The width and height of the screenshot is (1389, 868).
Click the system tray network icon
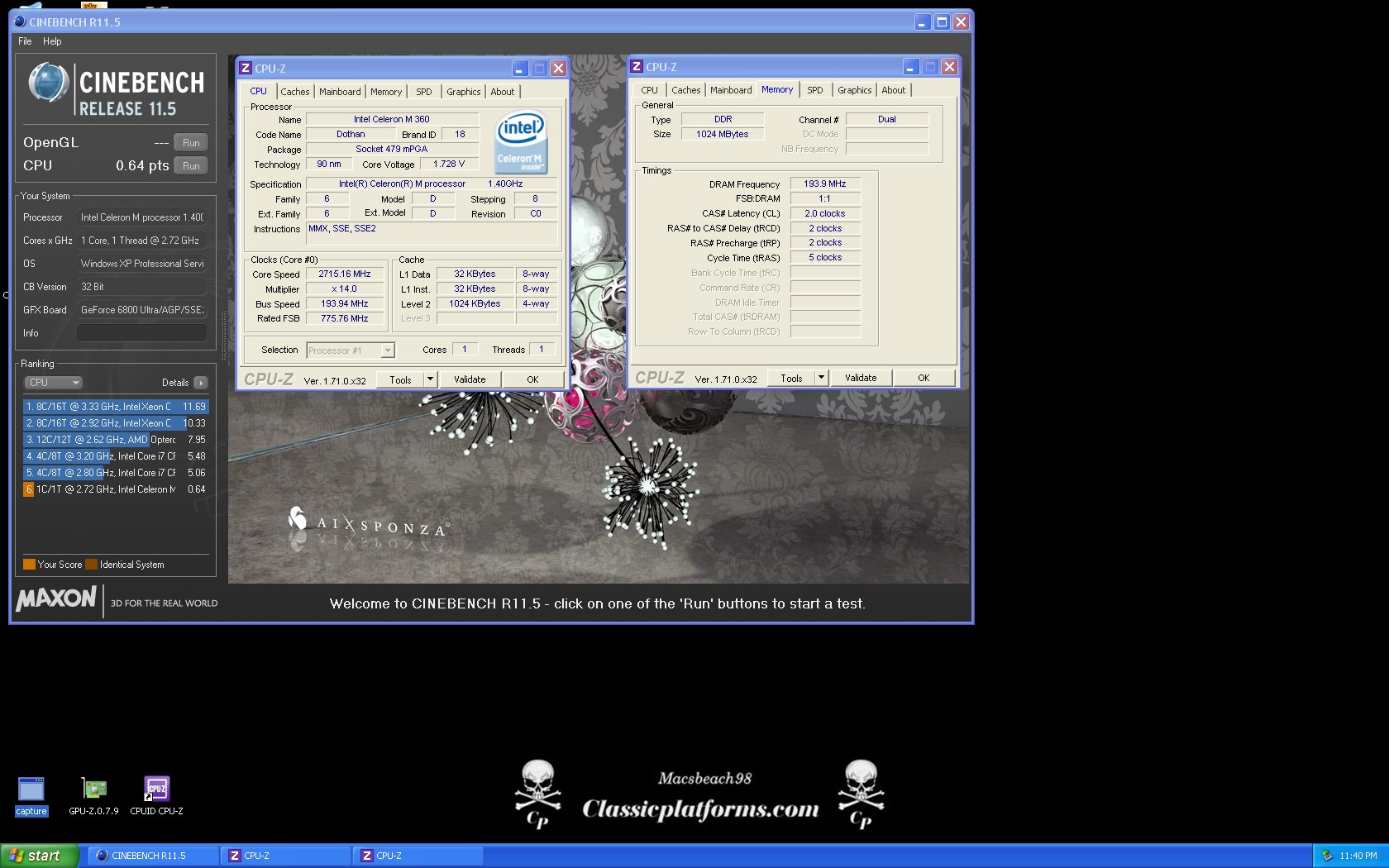click(x=1327, y=856)
